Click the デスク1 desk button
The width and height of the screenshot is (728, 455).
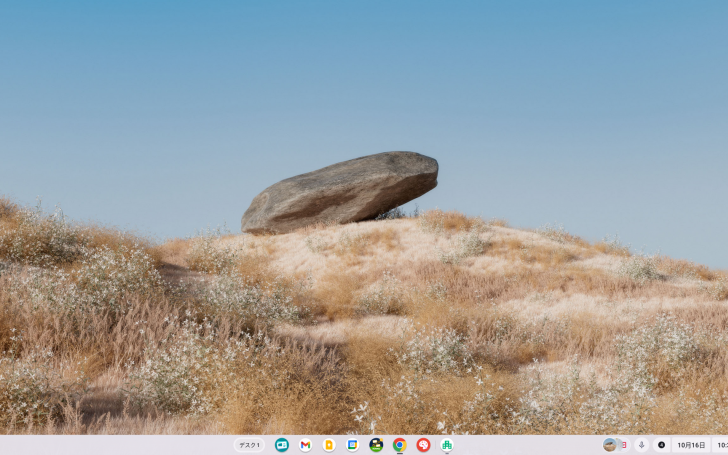pos(249,445)
